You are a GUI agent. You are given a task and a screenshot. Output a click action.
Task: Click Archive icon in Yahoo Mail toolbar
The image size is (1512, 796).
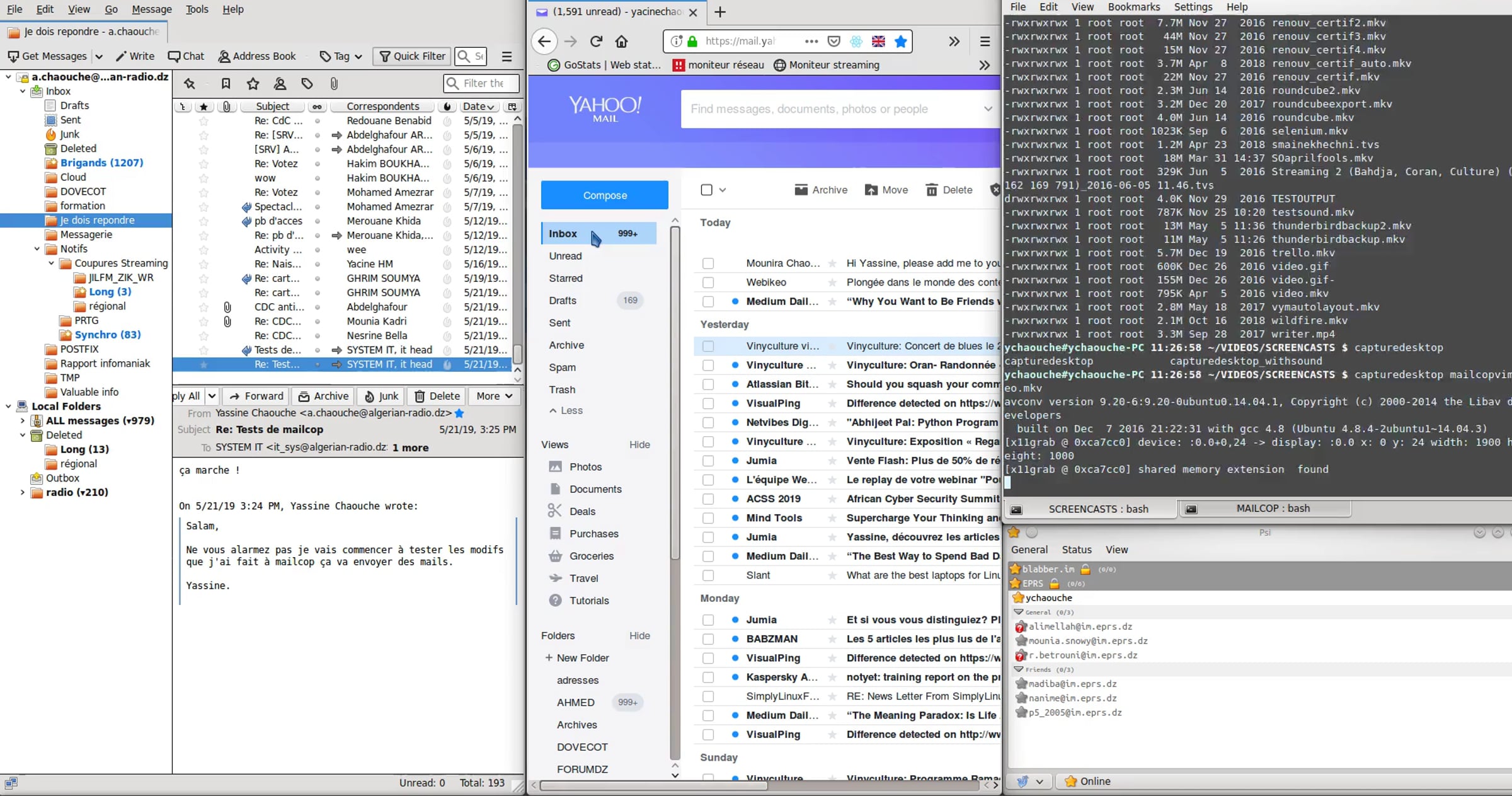click(x=821, y=190)
